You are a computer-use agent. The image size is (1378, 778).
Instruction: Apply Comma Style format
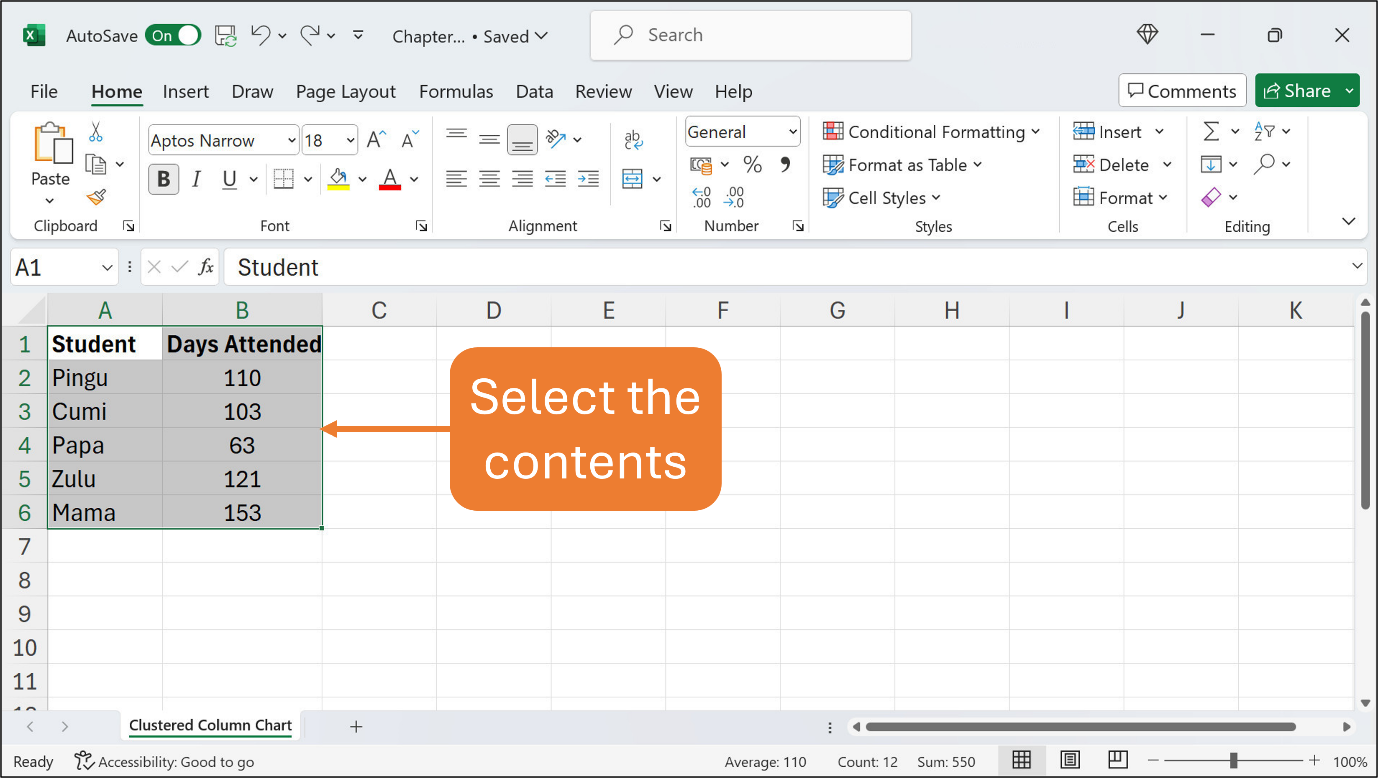(x=785, y=164)
